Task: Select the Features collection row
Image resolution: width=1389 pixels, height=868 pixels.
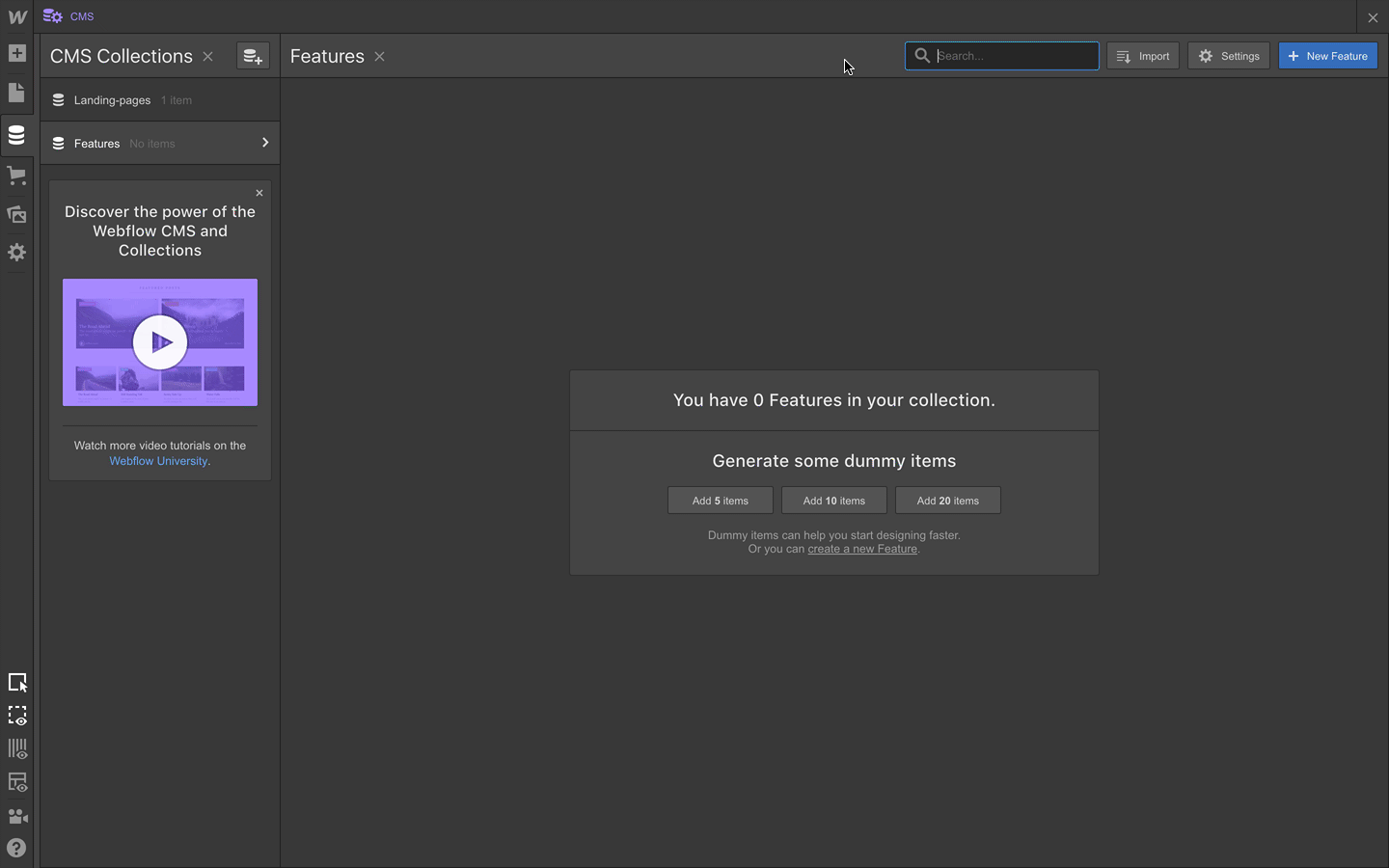Action: (160, 144)
